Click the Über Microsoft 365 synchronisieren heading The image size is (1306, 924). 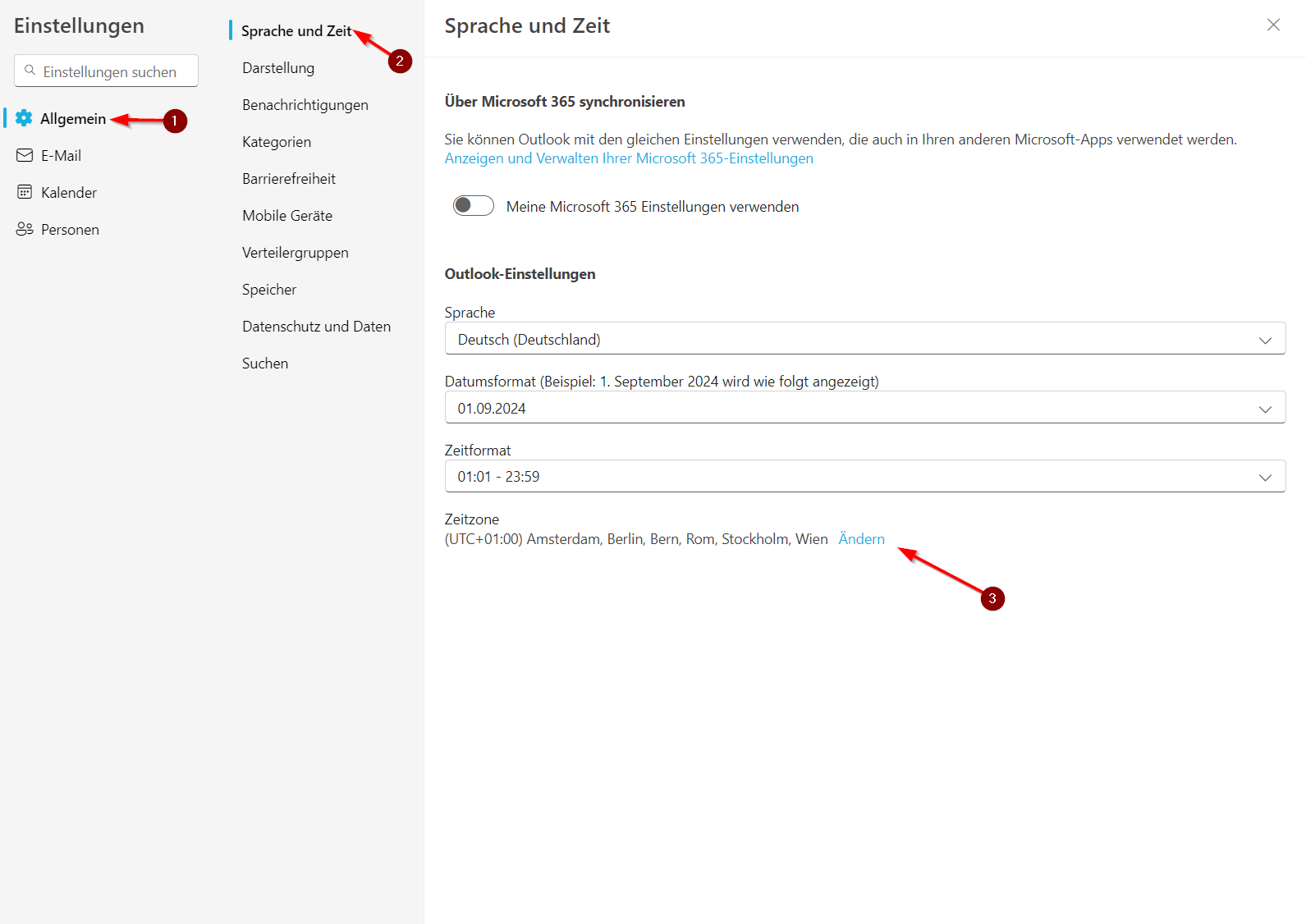click(565, 102)
